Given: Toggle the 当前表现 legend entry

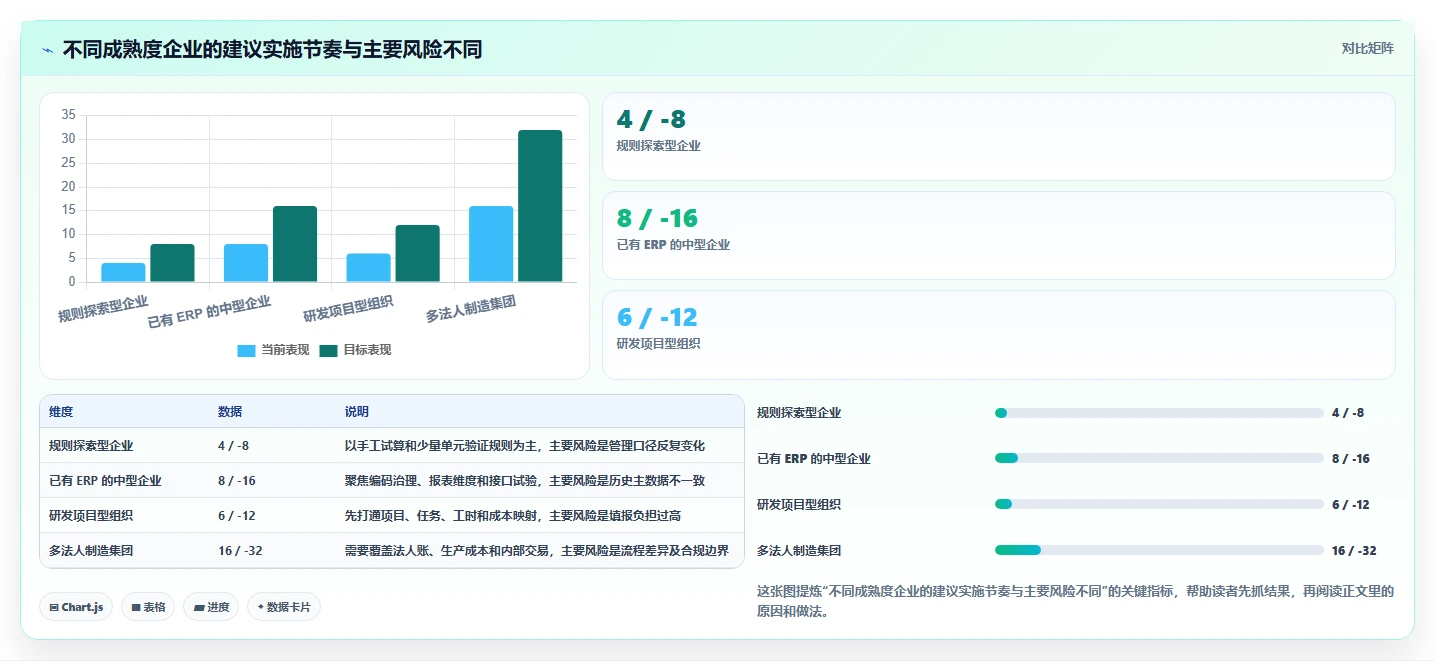Looking at the screenshot, I should point(273,350).
